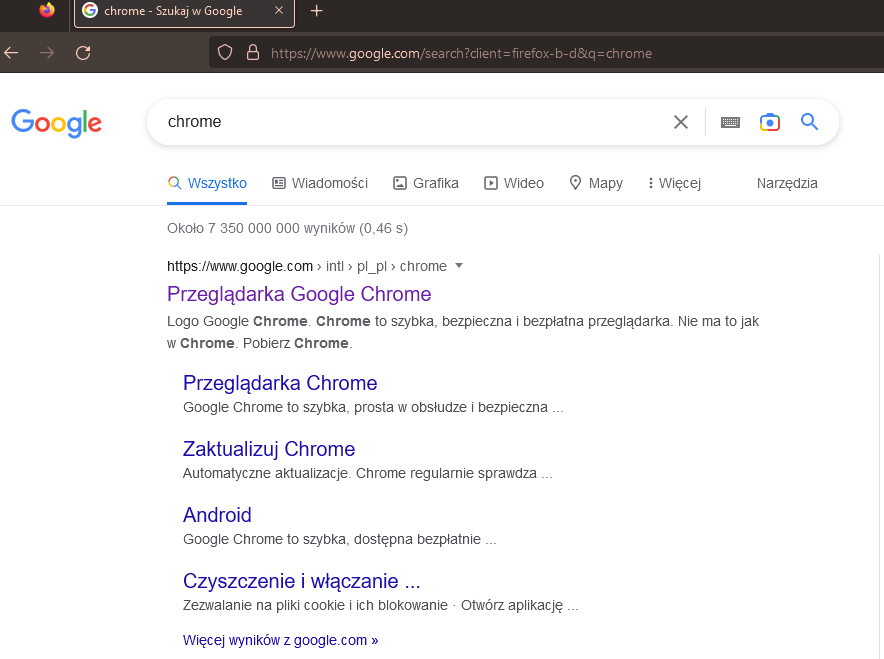
Task: Open the Przeglądarka Google Chrome result
Action: point(298,294)
